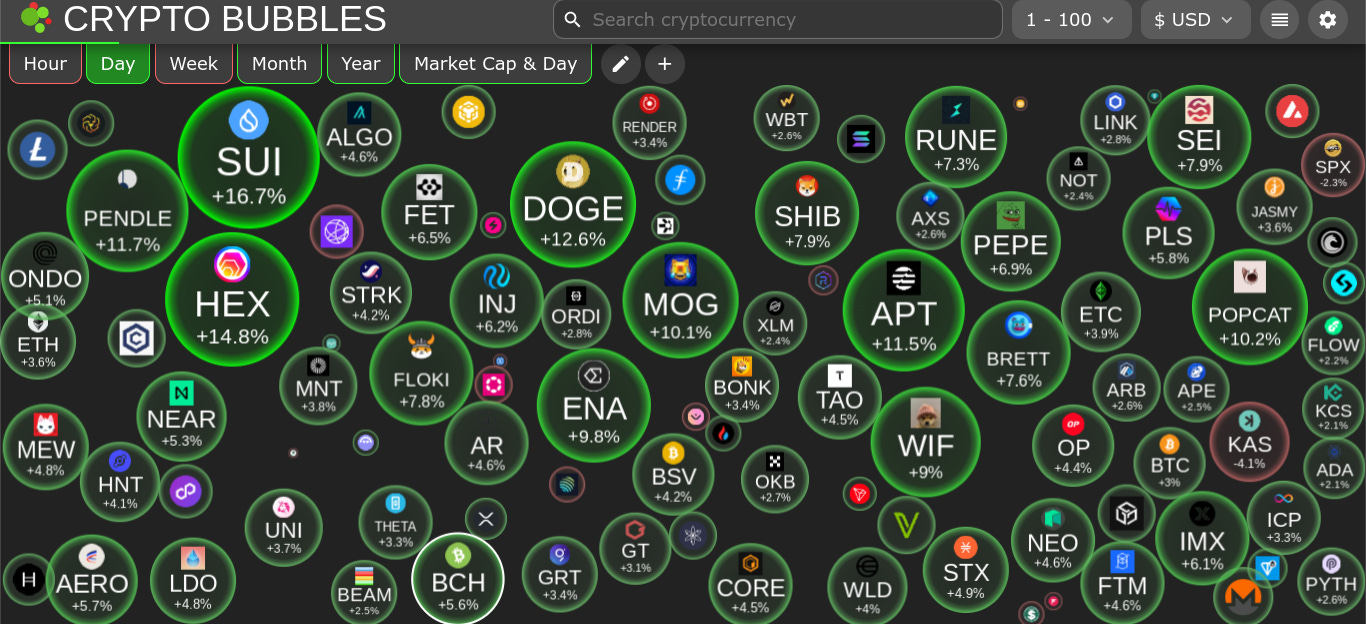Viewport: 1366px width, 624px height.
Task: Open the POPCAT bubble
Action: [x=1250, y=307]
